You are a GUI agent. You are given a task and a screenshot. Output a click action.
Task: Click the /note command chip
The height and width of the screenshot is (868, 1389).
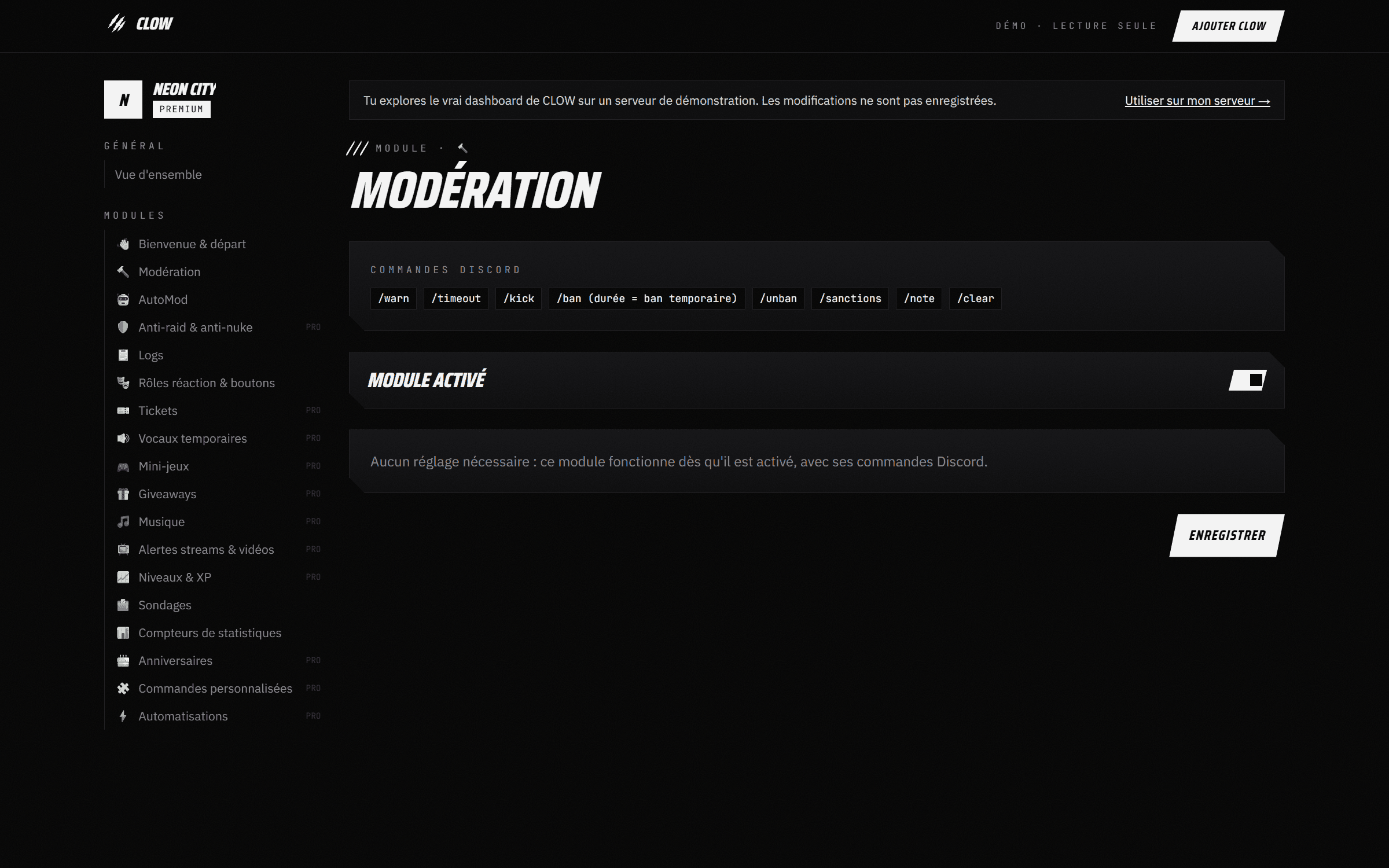tap(919, 299)
